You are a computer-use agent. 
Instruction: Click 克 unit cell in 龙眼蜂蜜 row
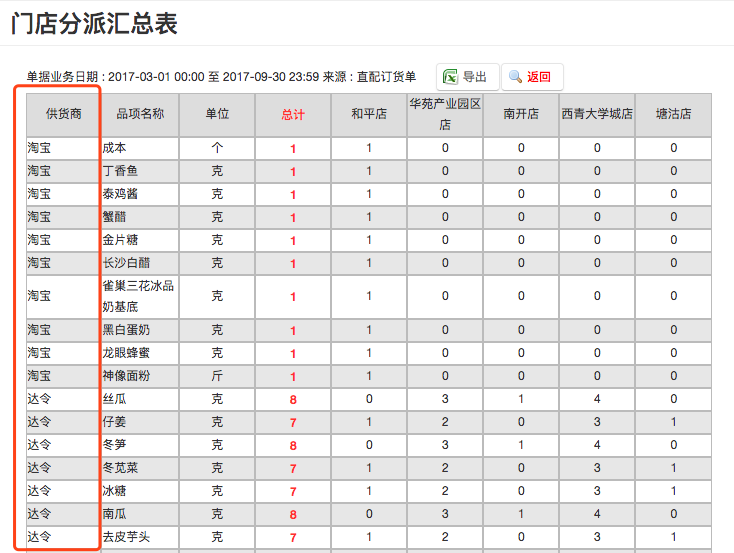(217, 353)
